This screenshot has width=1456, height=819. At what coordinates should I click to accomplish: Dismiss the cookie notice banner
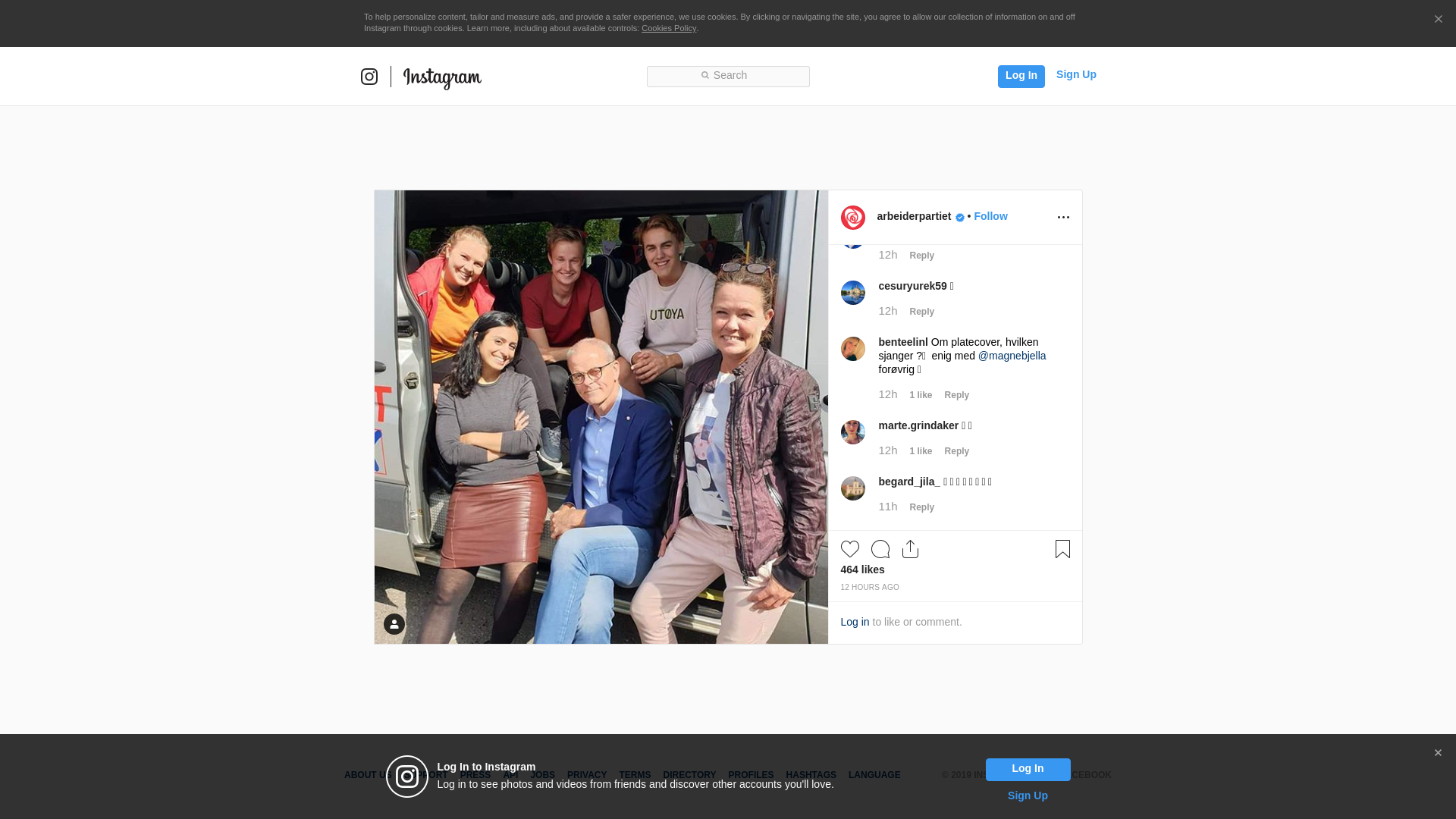1438,20
